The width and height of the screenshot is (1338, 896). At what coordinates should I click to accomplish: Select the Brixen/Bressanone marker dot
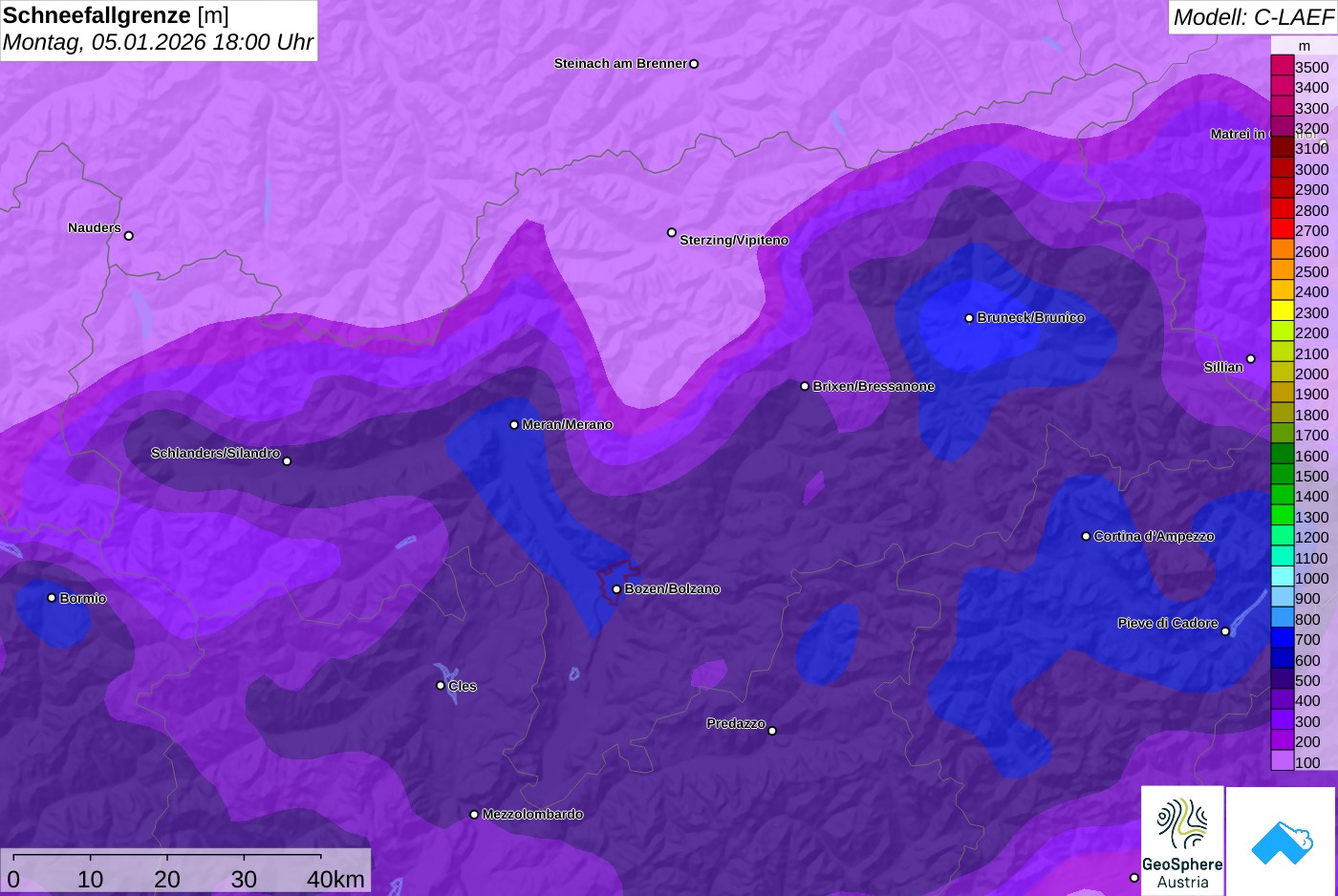coord(805,386)
